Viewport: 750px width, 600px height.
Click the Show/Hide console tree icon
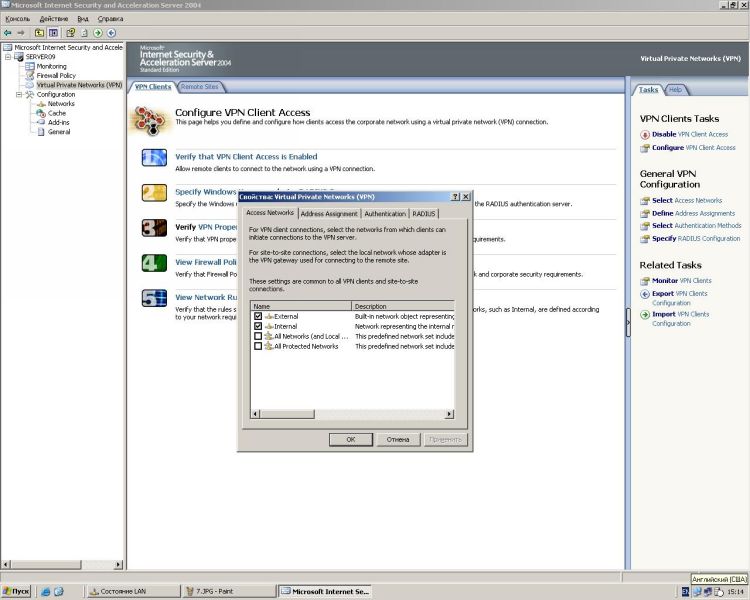coord(53,33)
